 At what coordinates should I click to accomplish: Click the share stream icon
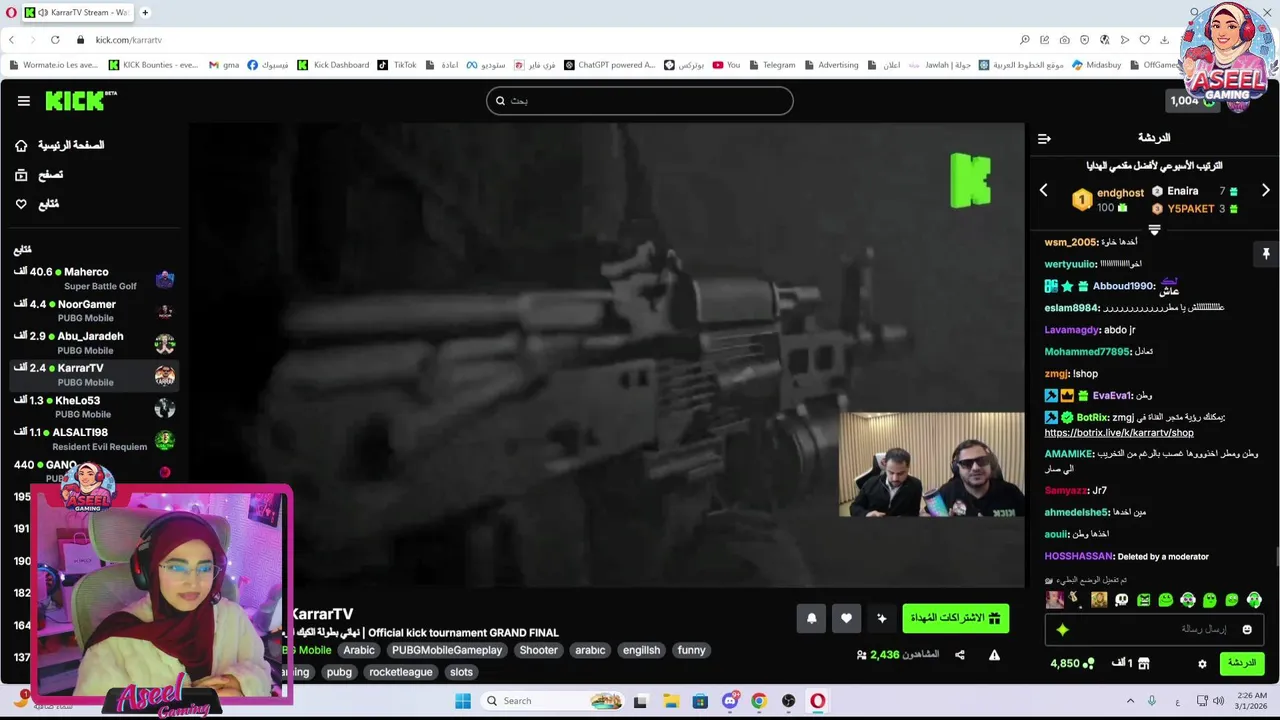[x=960, y=655]
